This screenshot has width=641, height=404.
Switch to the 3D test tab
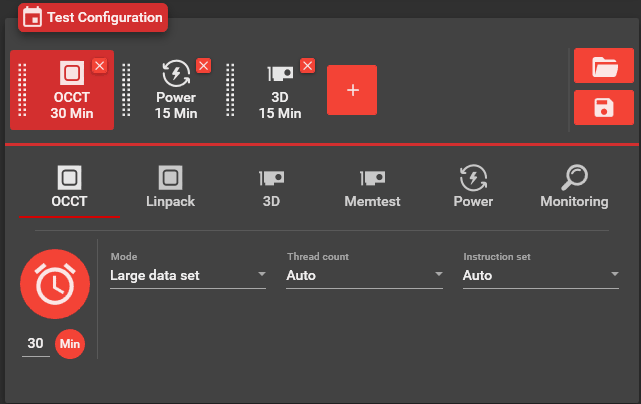[x=271, y=187]
